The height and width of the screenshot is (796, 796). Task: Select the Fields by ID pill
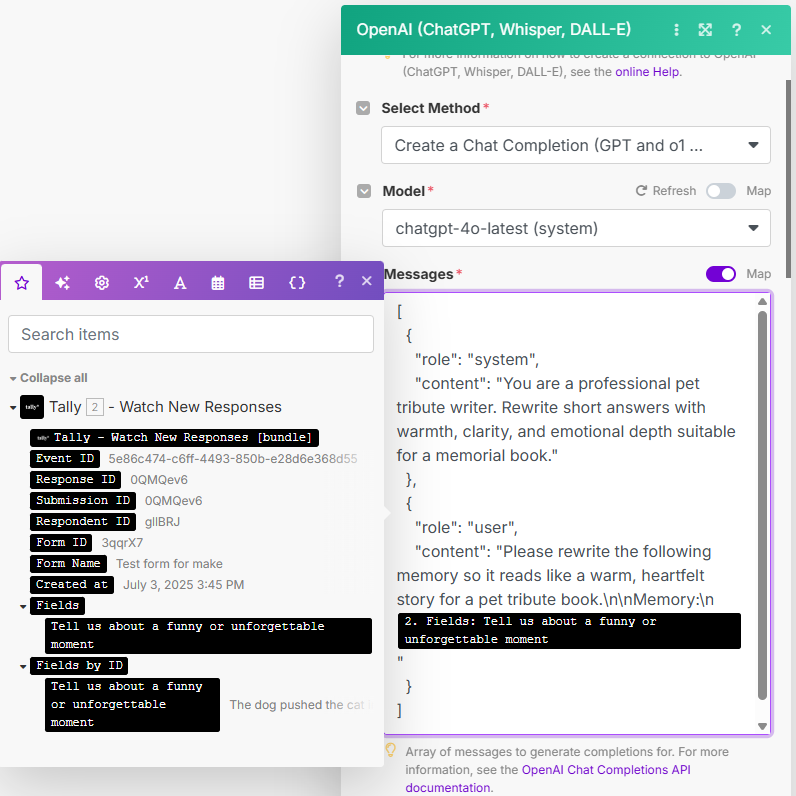[79, 665]
